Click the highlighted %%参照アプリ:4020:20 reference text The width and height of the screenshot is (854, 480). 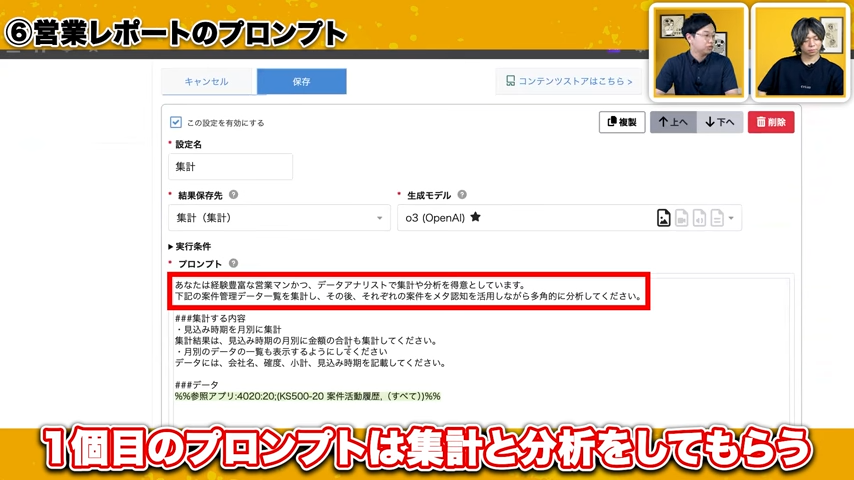tap(308, 396)
